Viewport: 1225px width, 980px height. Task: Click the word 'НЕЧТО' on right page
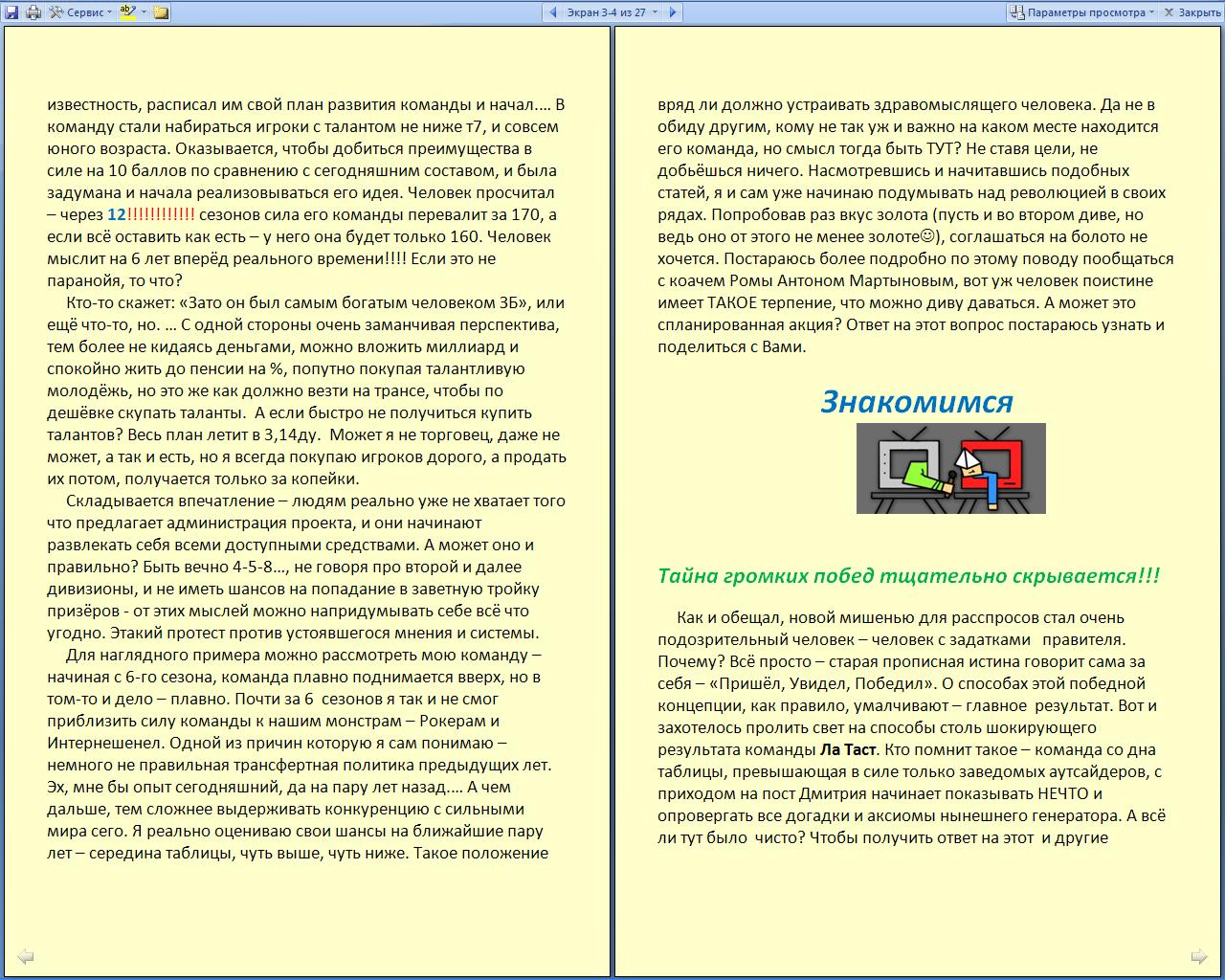coord(1062,794)
